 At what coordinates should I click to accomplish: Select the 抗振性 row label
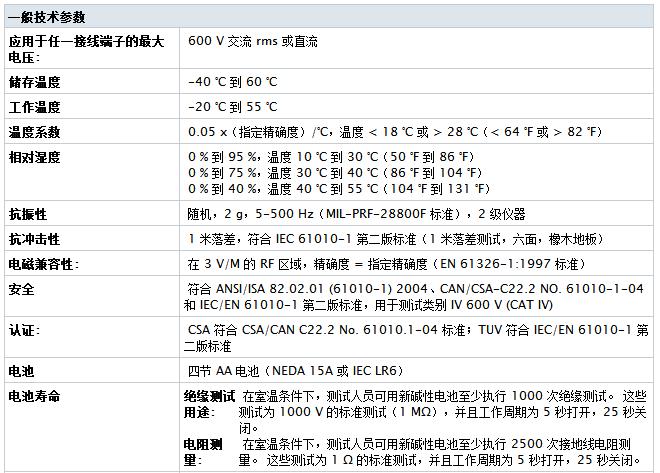click(x=28, y=214)
